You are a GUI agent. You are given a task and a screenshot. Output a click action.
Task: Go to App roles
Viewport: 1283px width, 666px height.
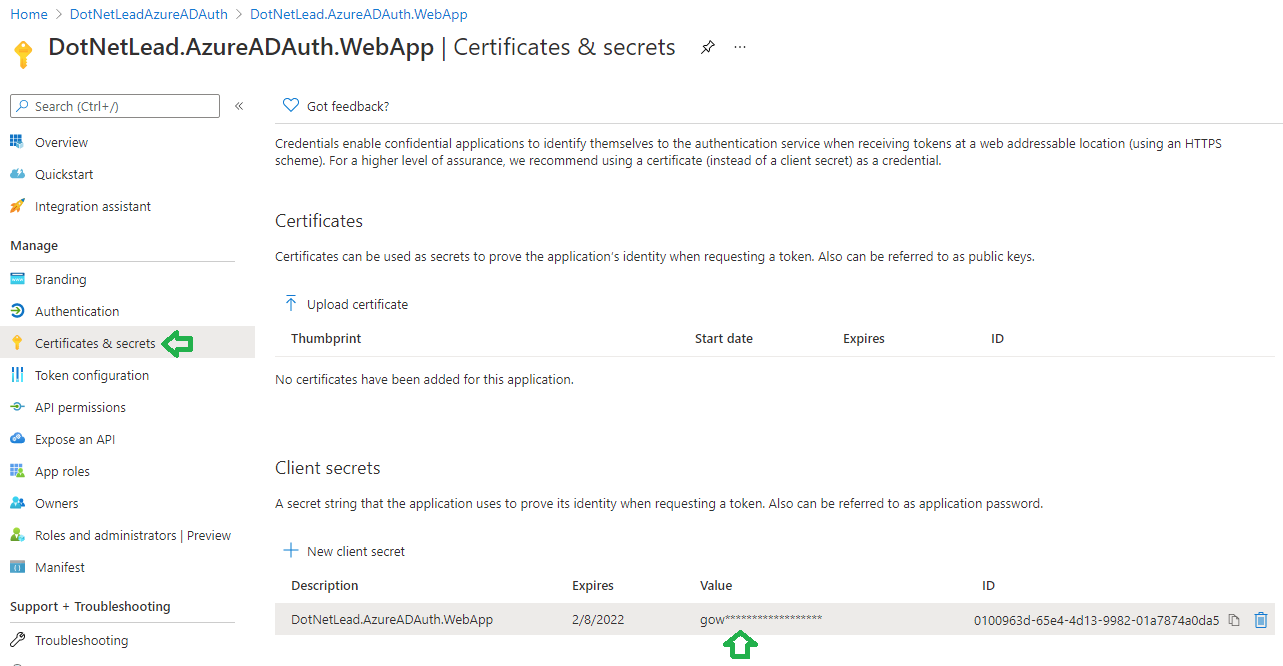62,471
